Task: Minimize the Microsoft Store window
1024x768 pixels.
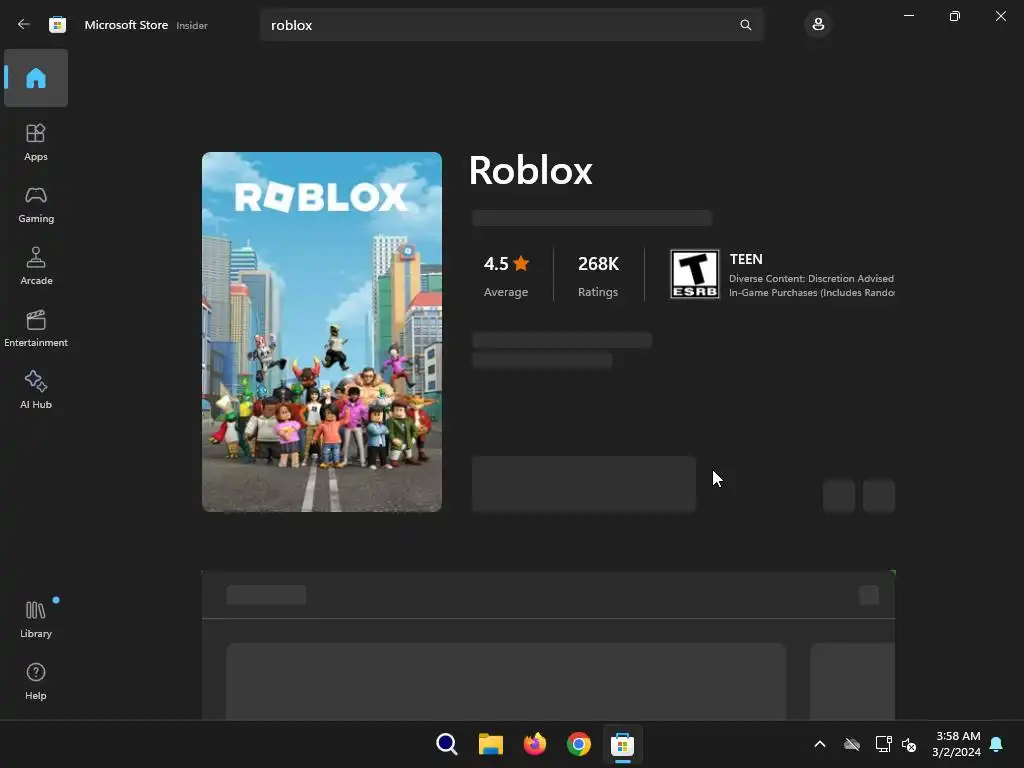Action: click(x=908, y=16)
